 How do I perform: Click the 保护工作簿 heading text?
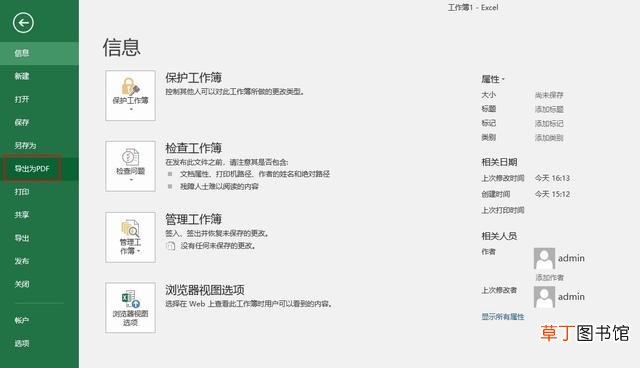(193, 78)
